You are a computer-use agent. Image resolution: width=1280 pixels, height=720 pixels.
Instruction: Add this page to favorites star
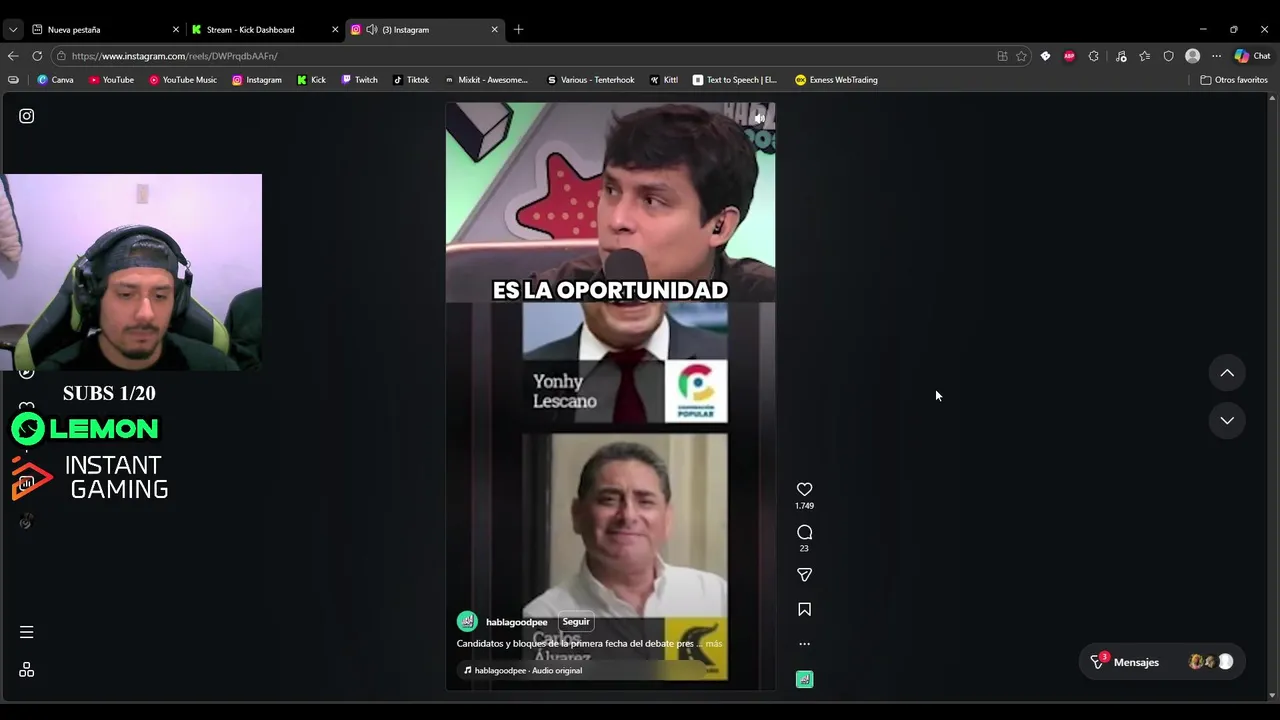[1021, 56]
